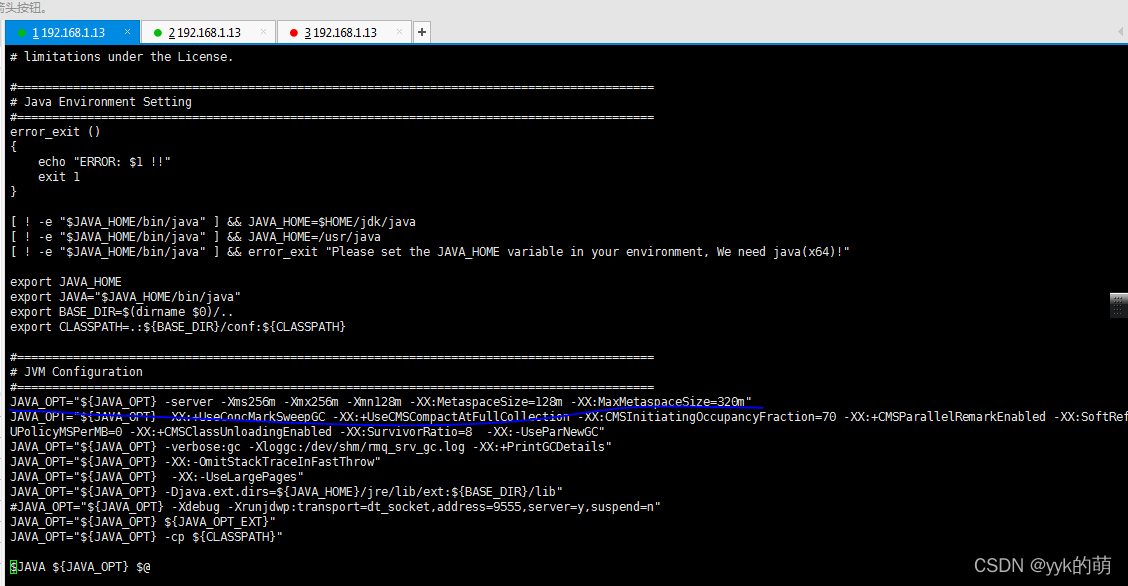Close session tab 3 192.168.1.13
This screenshot has height=586, width=1128.
399,32
